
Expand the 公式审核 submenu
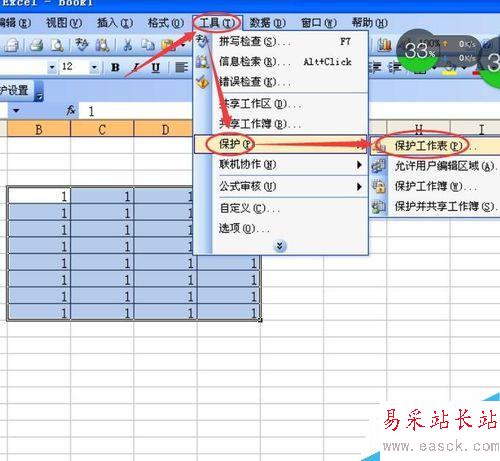tap(359, 186)
